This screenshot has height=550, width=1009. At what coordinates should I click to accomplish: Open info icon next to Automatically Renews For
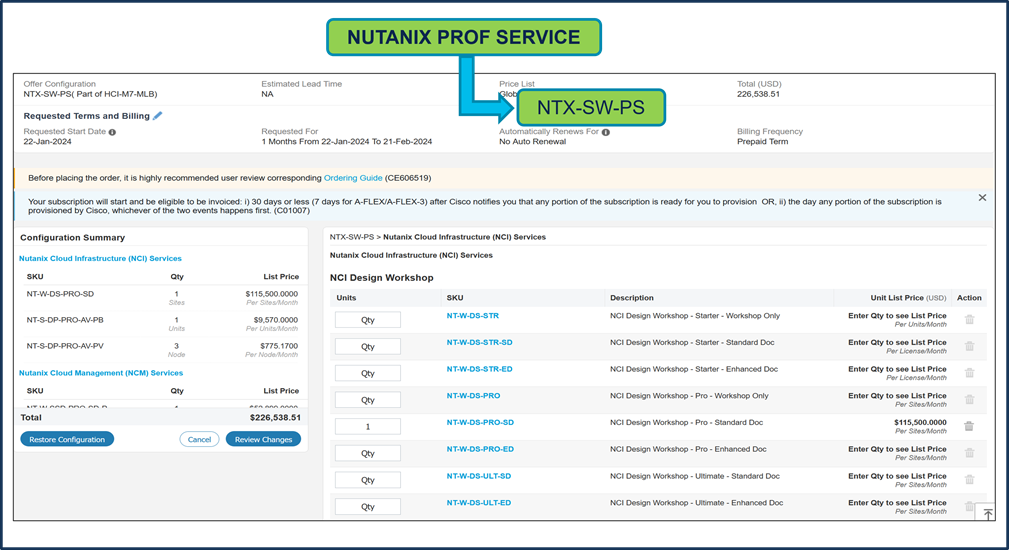[606, 132]
